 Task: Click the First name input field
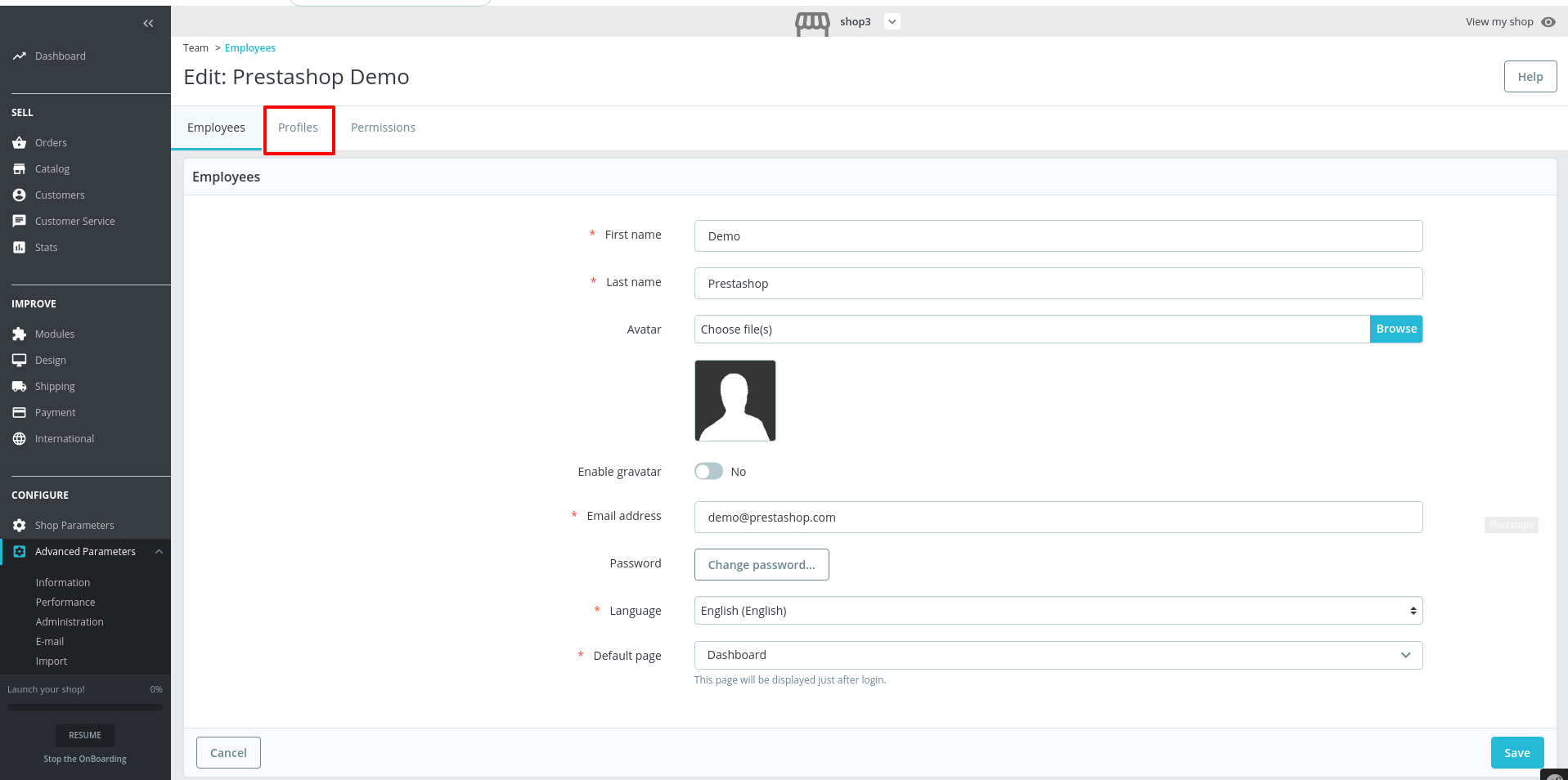1058,235
